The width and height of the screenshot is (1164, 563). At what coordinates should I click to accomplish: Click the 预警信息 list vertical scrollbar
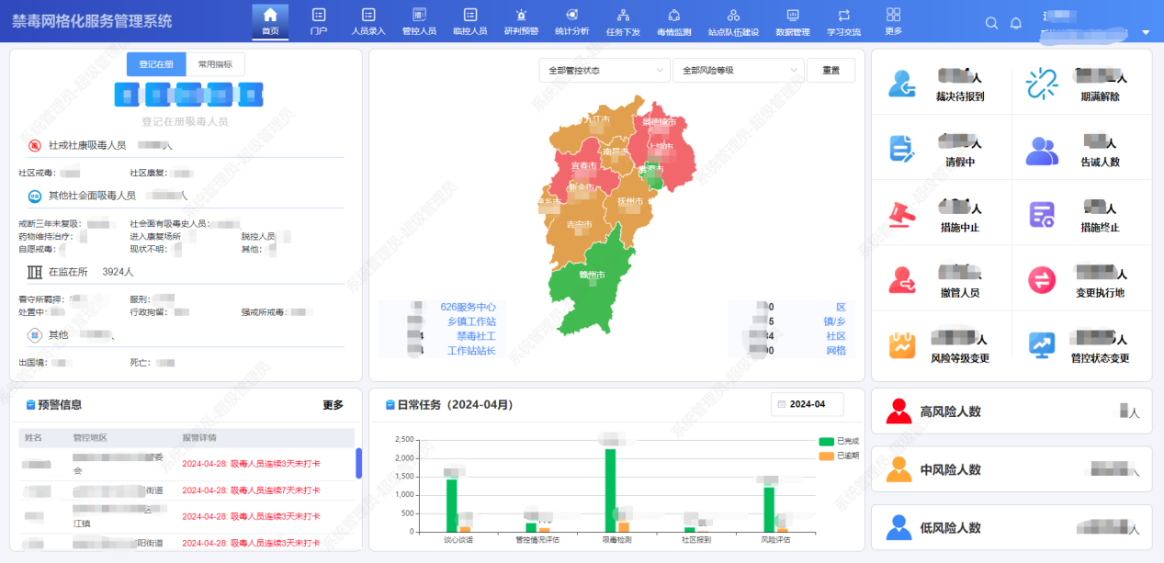point(359,463)
